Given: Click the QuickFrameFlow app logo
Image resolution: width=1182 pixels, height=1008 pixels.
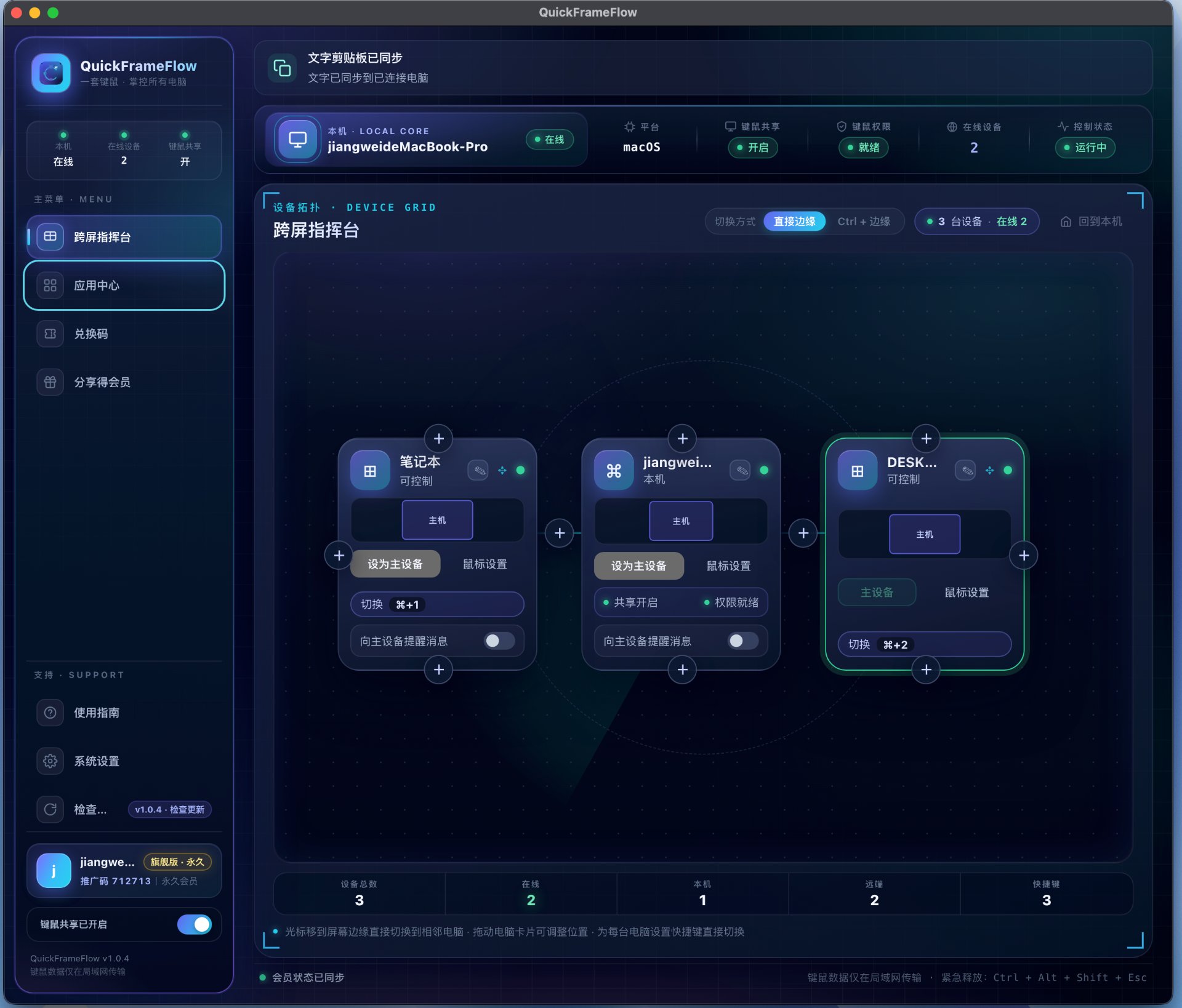Looking at the screenshot, I should (51, 73).
